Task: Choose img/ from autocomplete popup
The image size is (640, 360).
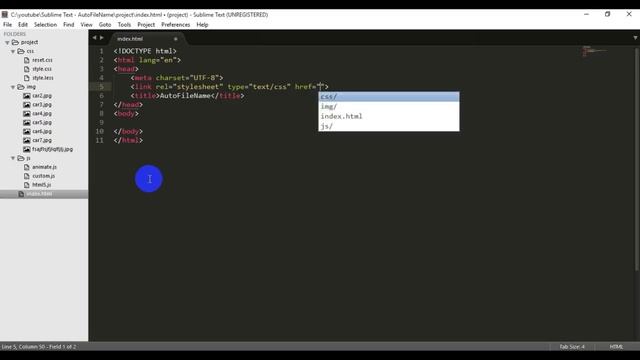Action: [x=389, y=107]
